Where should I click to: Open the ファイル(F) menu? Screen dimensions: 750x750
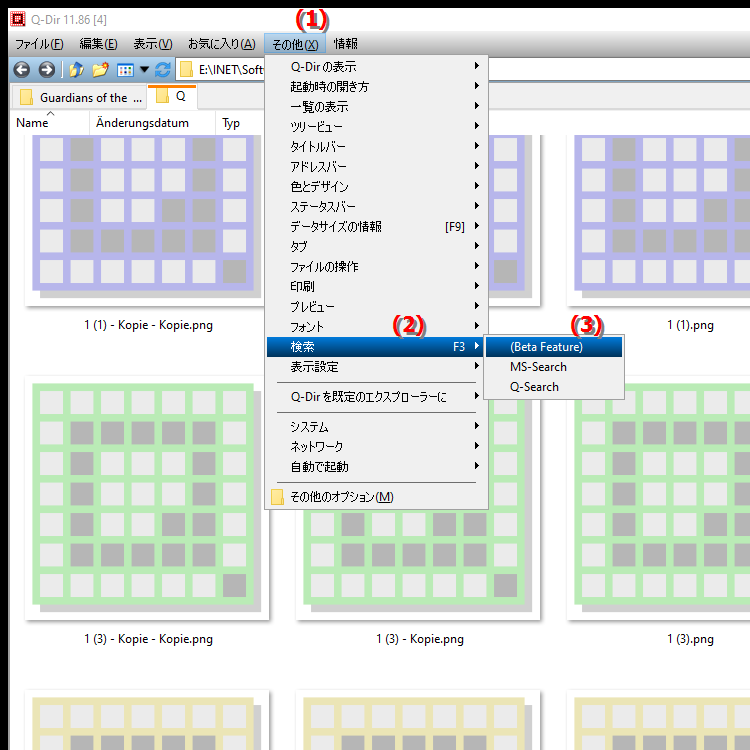[x=39, y=44]
